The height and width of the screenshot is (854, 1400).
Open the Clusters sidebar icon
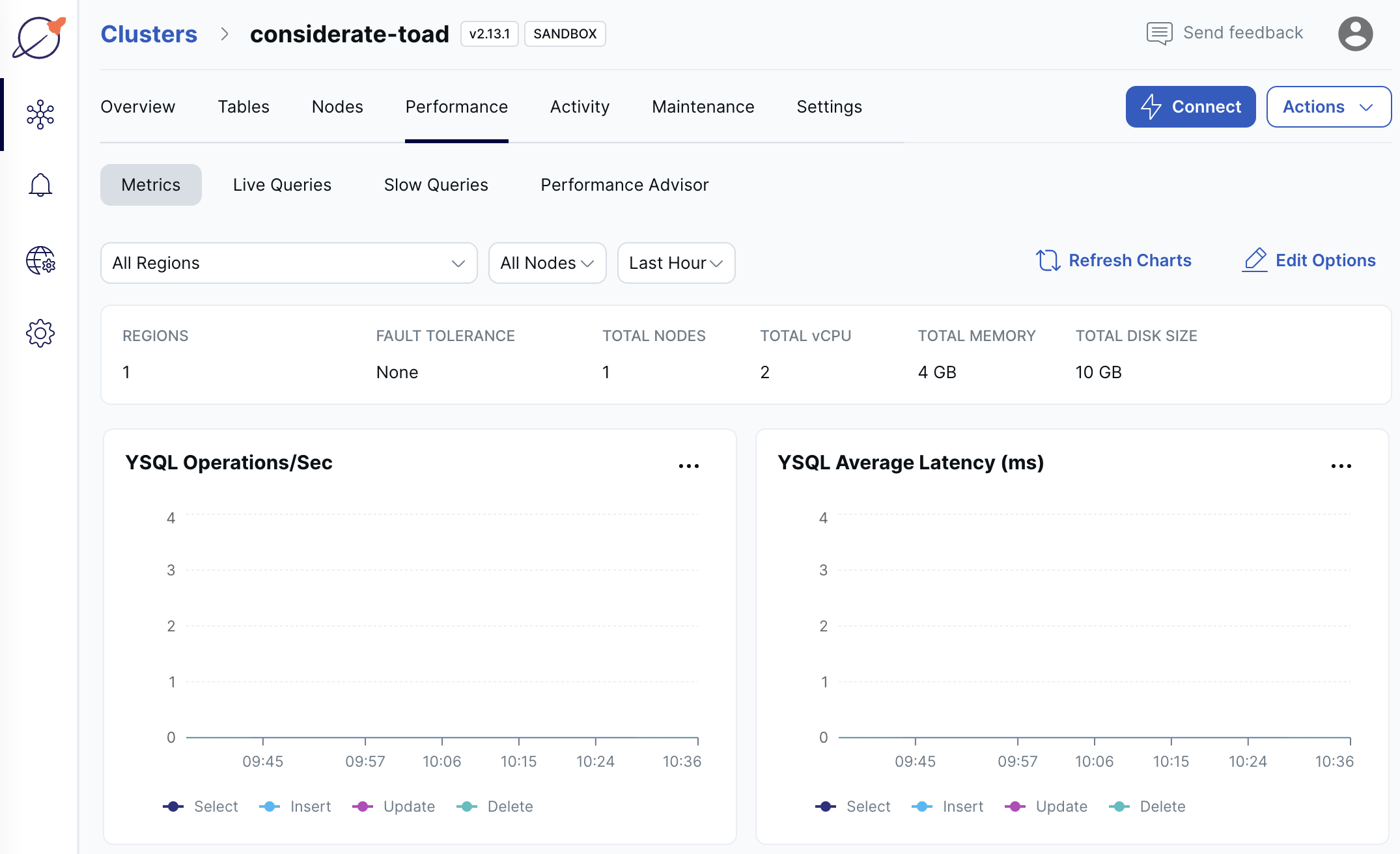40,114
